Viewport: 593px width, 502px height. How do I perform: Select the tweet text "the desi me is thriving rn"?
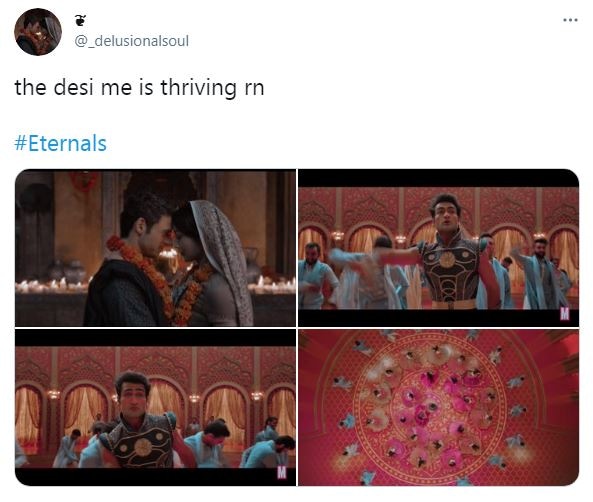pos(139,88)
